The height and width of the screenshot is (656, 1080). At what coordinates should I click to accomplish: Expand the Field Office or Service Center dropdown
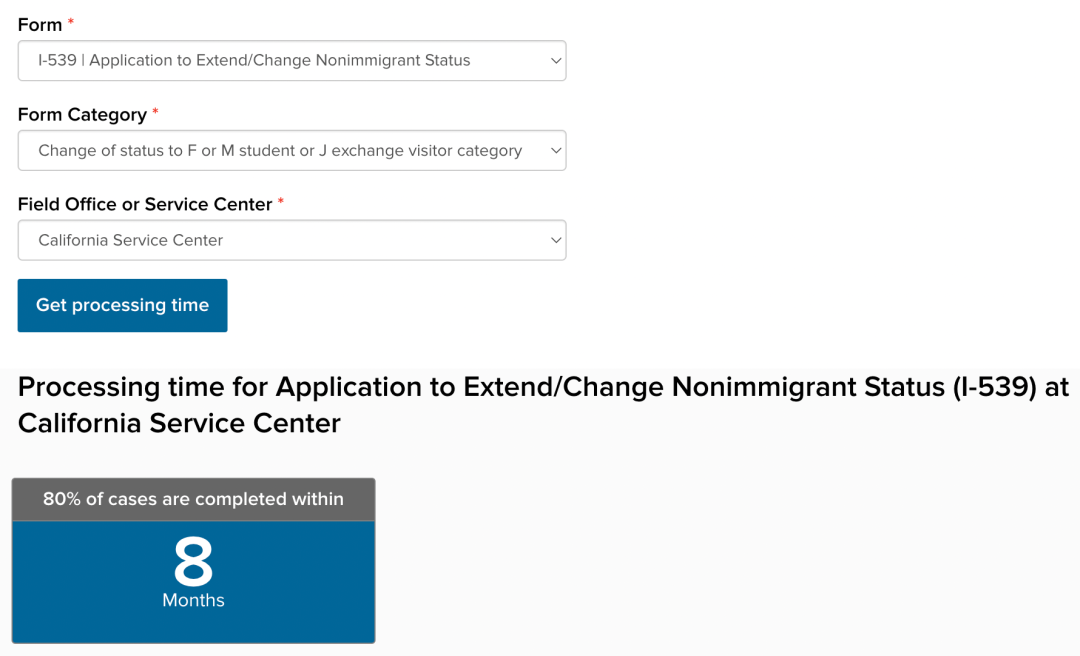click(x=291, y=241)
